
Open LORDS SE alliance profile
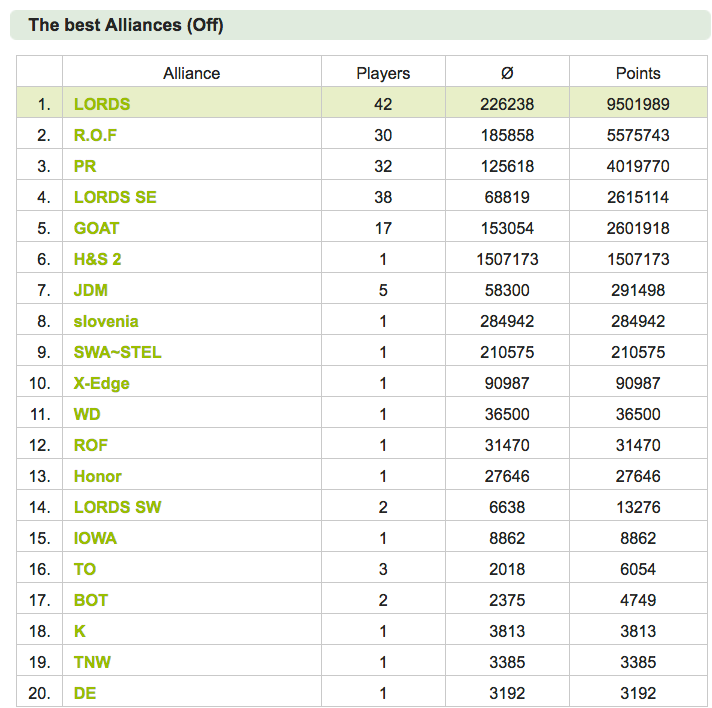(115, 197)
